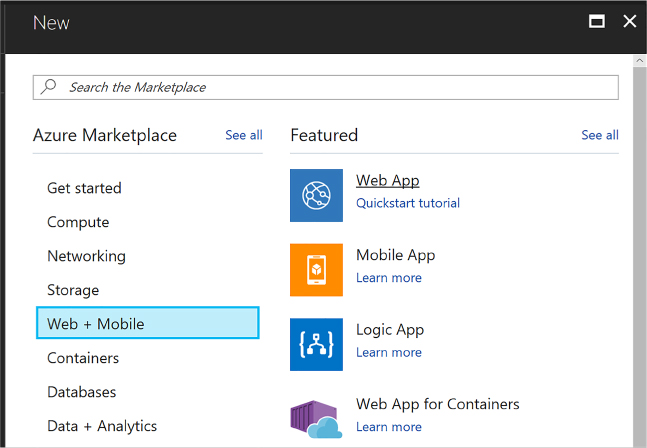
Task: Open Learn more under Mobile App
Action: 389,278
